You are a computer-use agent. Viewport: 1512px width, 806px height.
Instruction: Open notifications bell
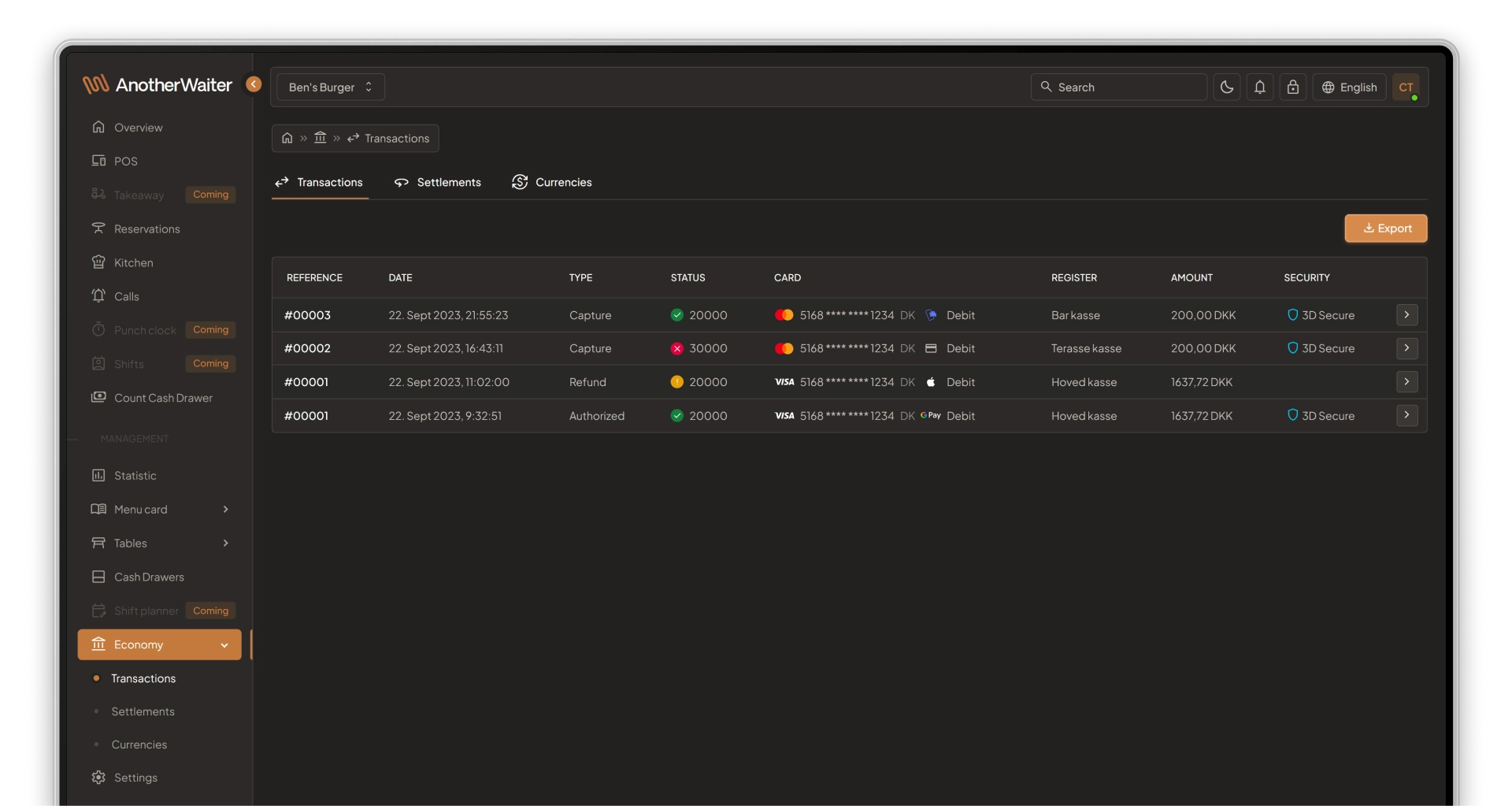pos(1260,87)
